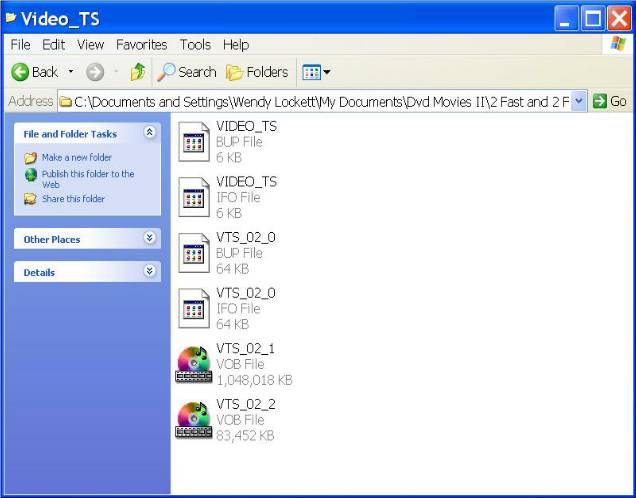The height and width of the screenshot is (498, 636).
Task: Click Make a new folder link
Action: pos(77,157)
